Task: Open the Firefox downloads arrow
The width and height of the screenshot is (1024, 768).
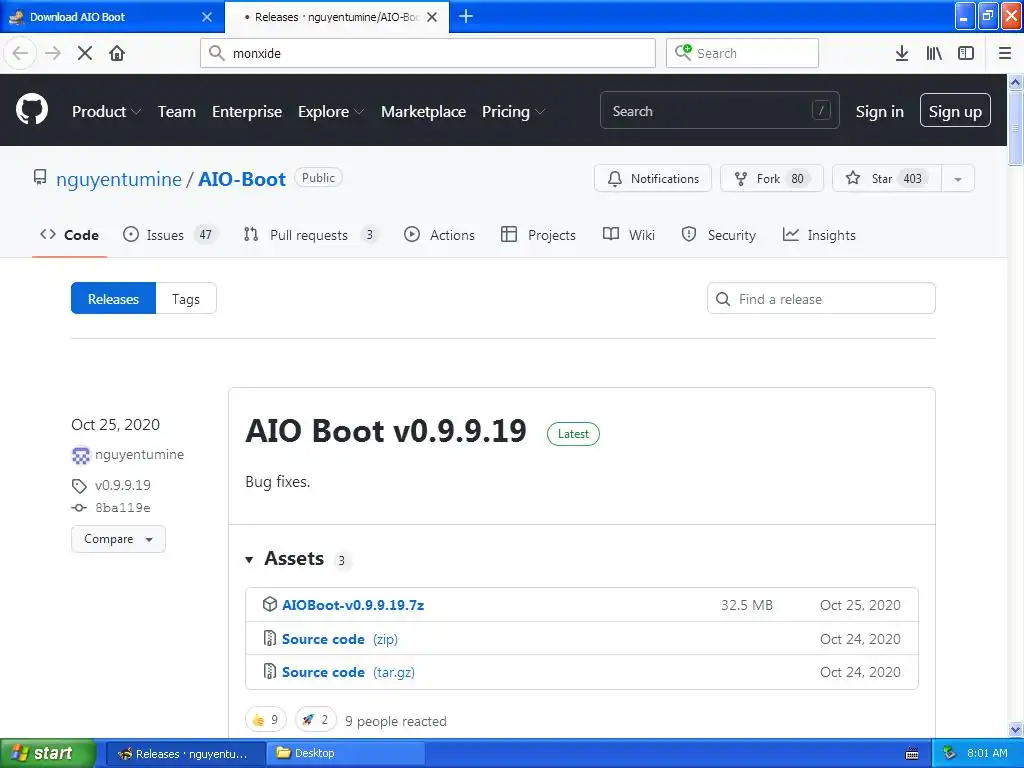Action: [x=902, y=54]
